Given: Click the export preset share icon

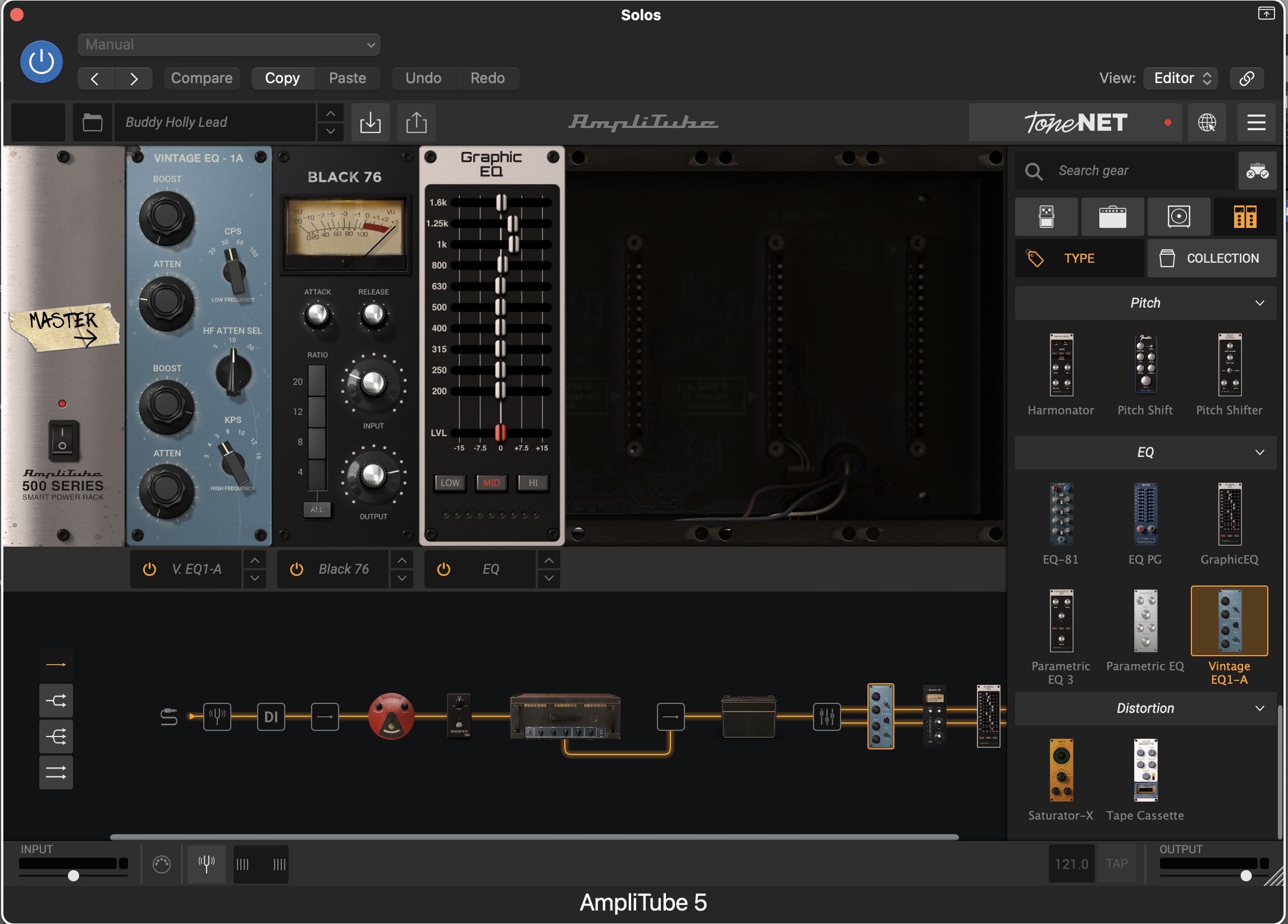Looking at the screenshot, I should pos(416,122).
